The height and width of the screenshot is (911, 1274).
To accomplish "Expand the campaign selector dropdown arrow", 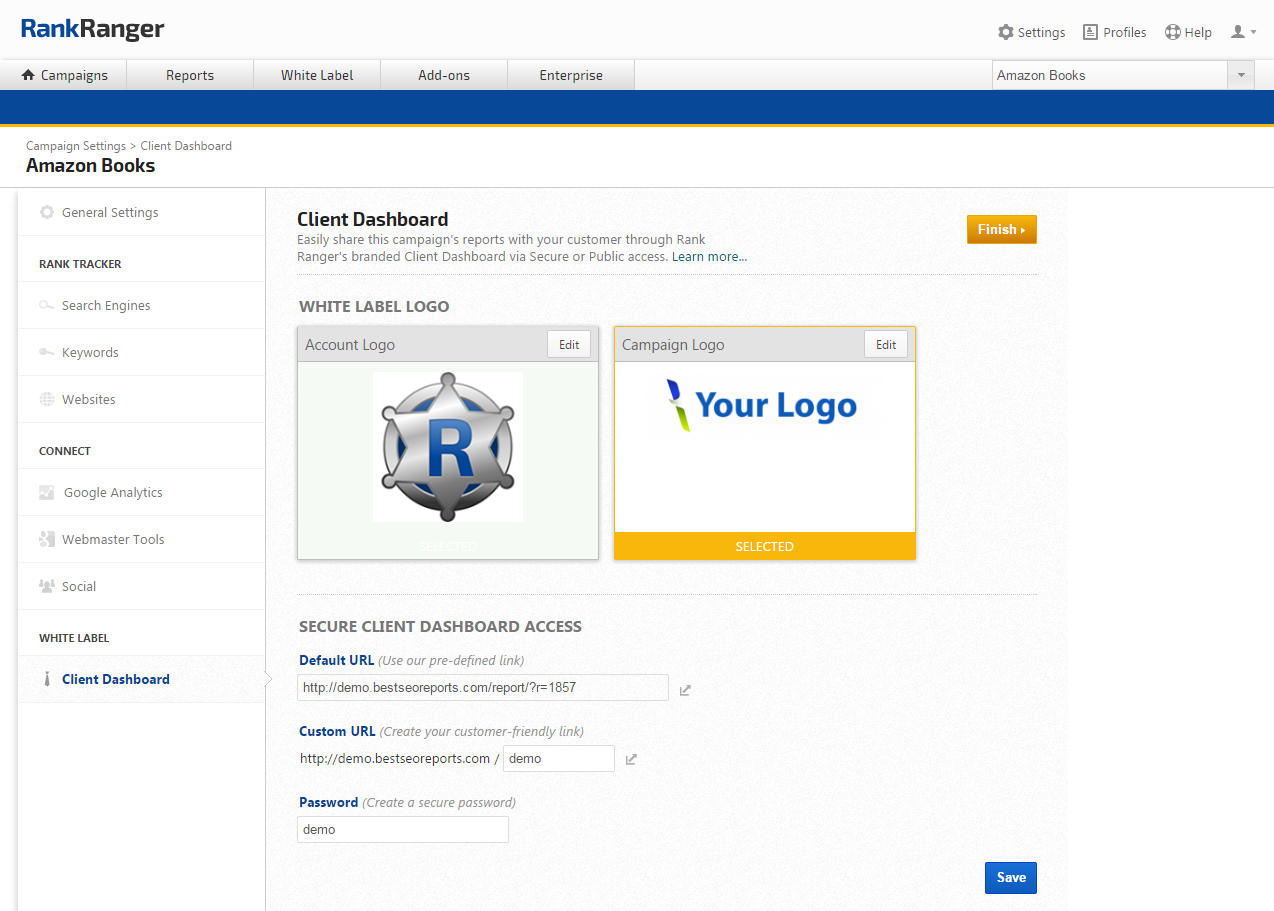I will [1241, 75].
